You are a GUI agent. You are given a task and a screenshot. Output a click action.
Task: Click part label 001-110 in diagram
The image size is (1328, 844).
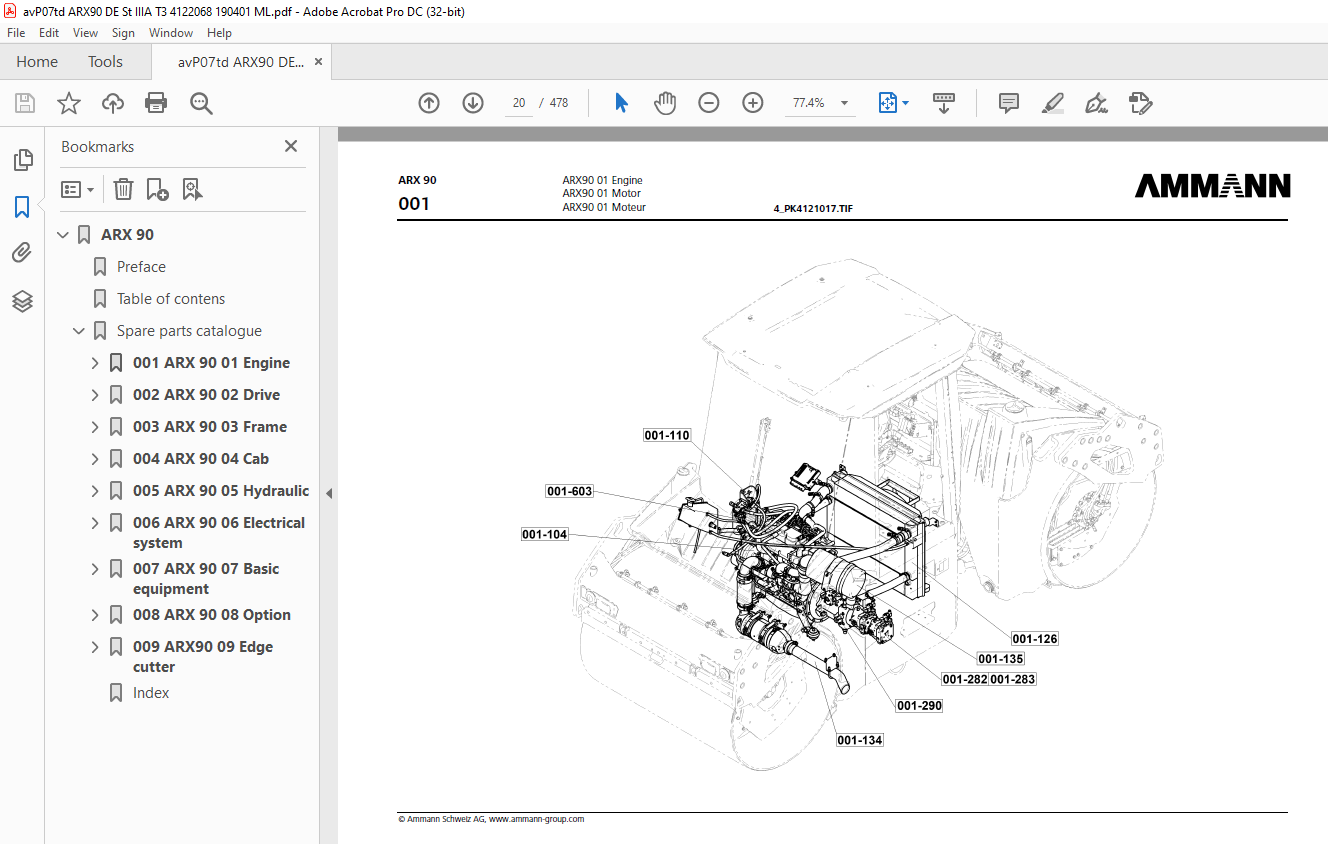(x=667, y=435)
